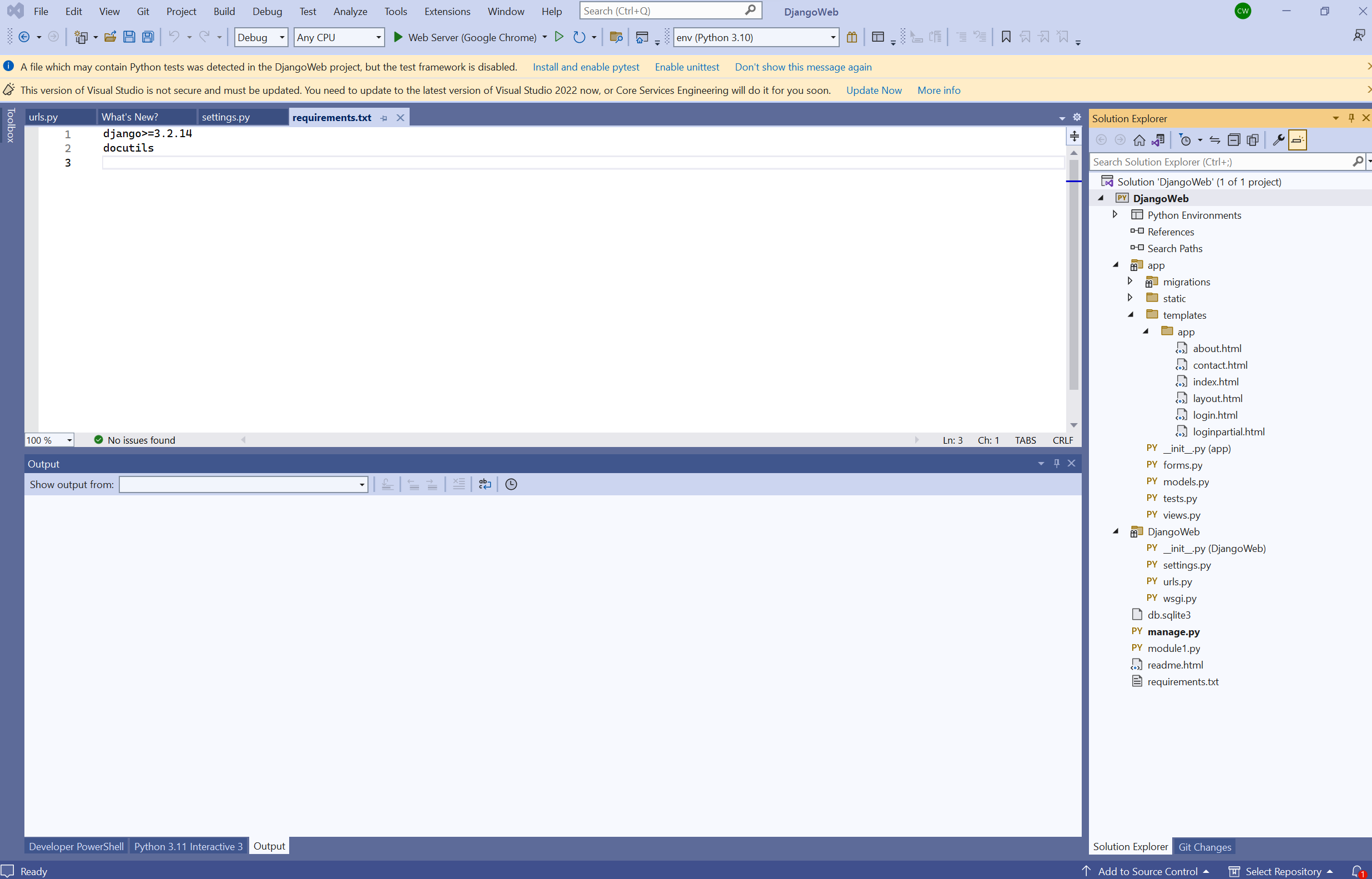Screen dimensions: 1372x879
Task: Click the Undo toolbar icon
Action: point(174,37)
